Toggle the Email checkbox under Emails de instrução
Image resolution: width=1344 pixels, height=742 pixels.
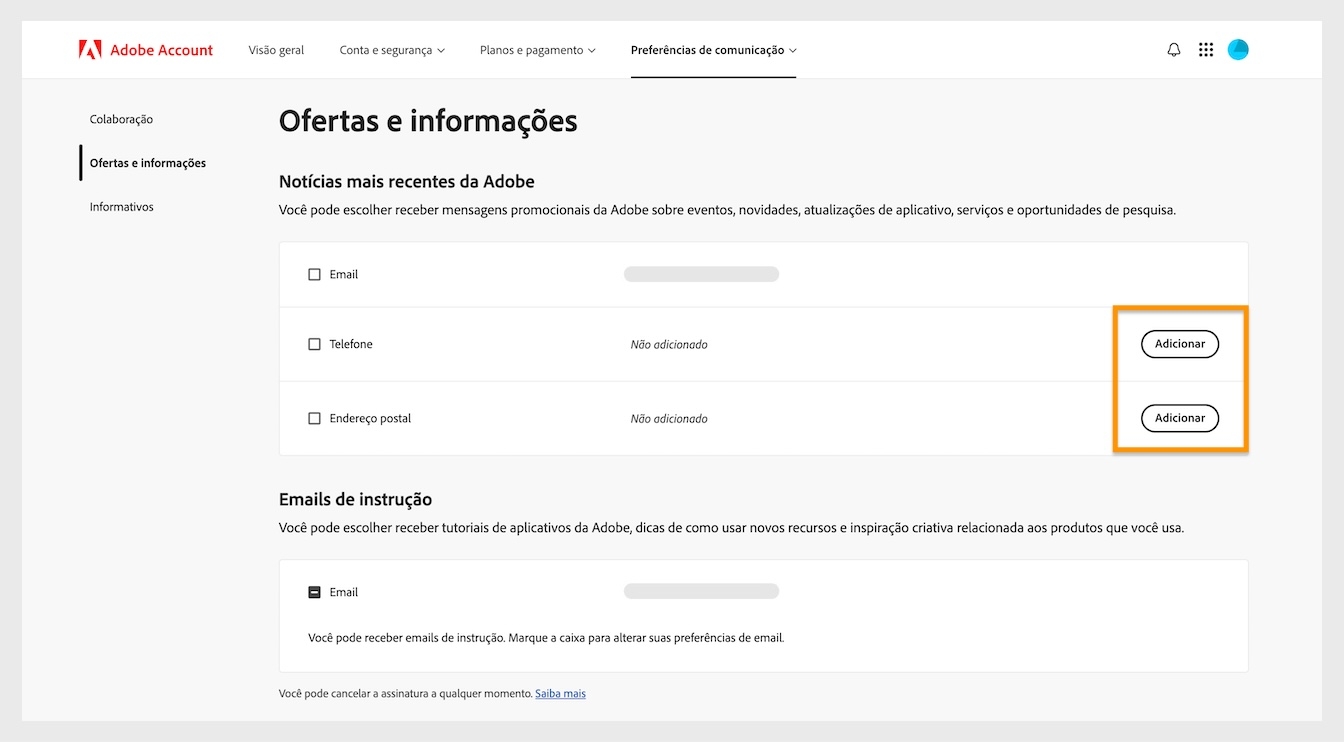point(314,591)
